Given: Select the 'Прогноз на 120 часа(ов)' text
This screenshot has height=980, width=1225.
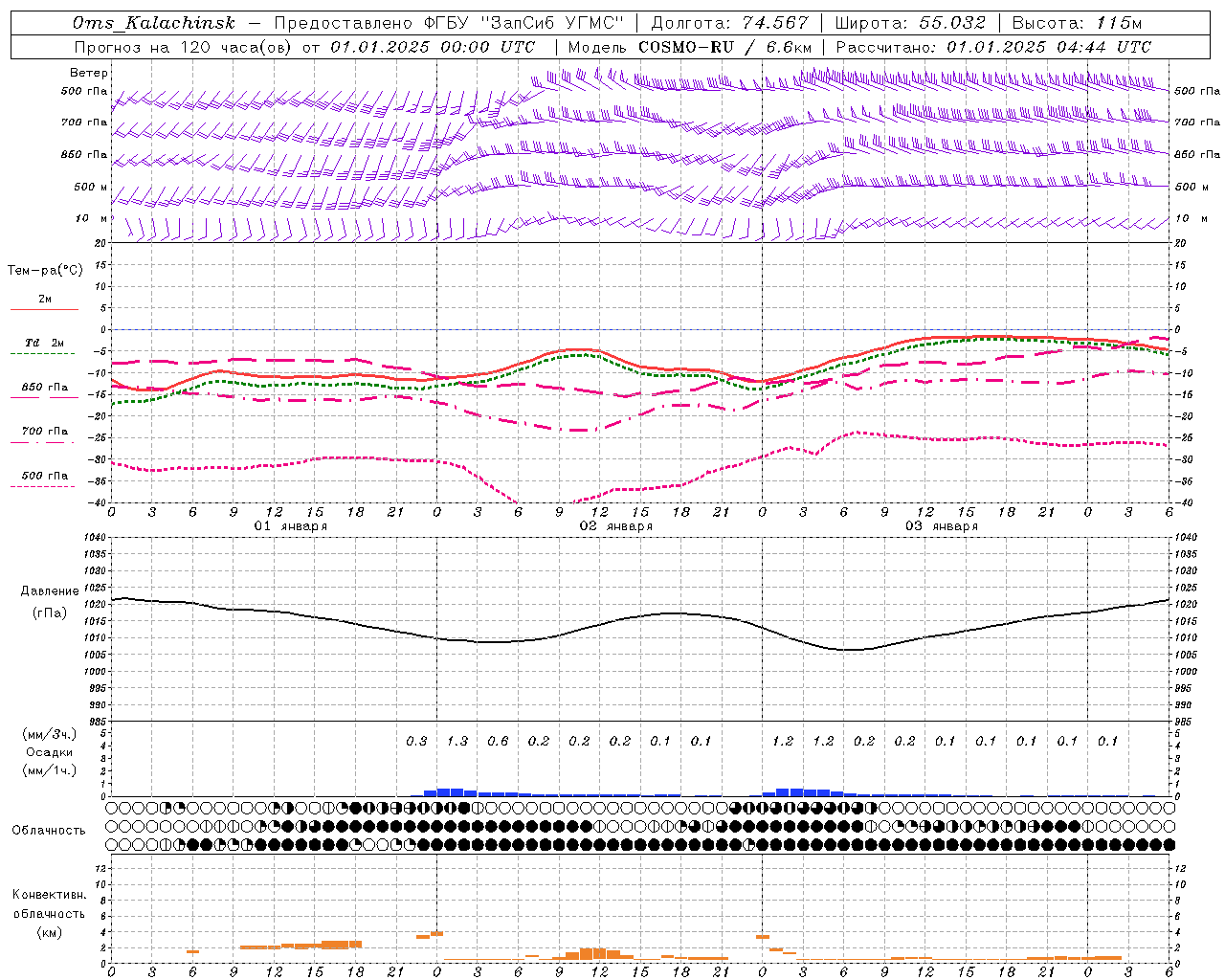Looking at the screenshot, I should tap(184, 47).
